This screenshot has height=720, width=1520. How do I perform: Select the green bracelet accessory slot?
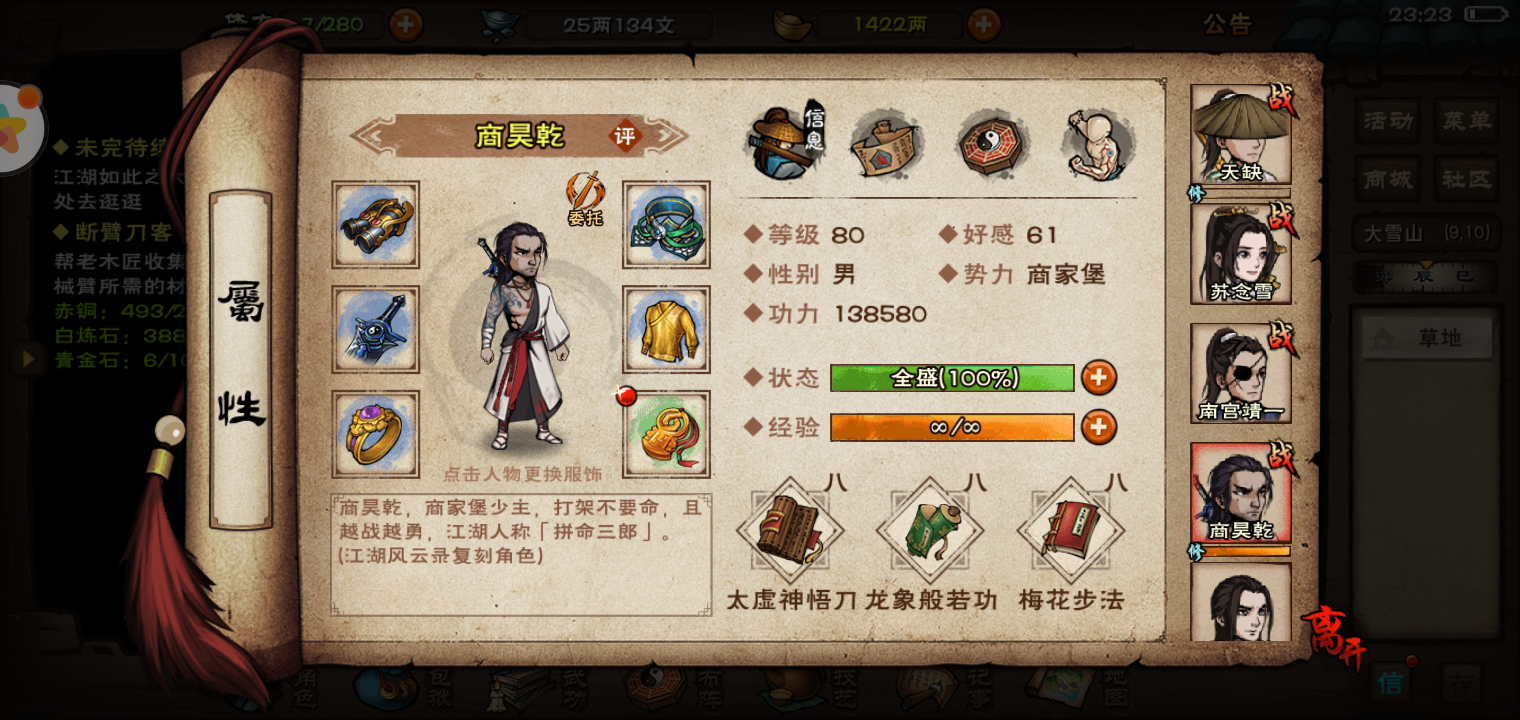666,225
